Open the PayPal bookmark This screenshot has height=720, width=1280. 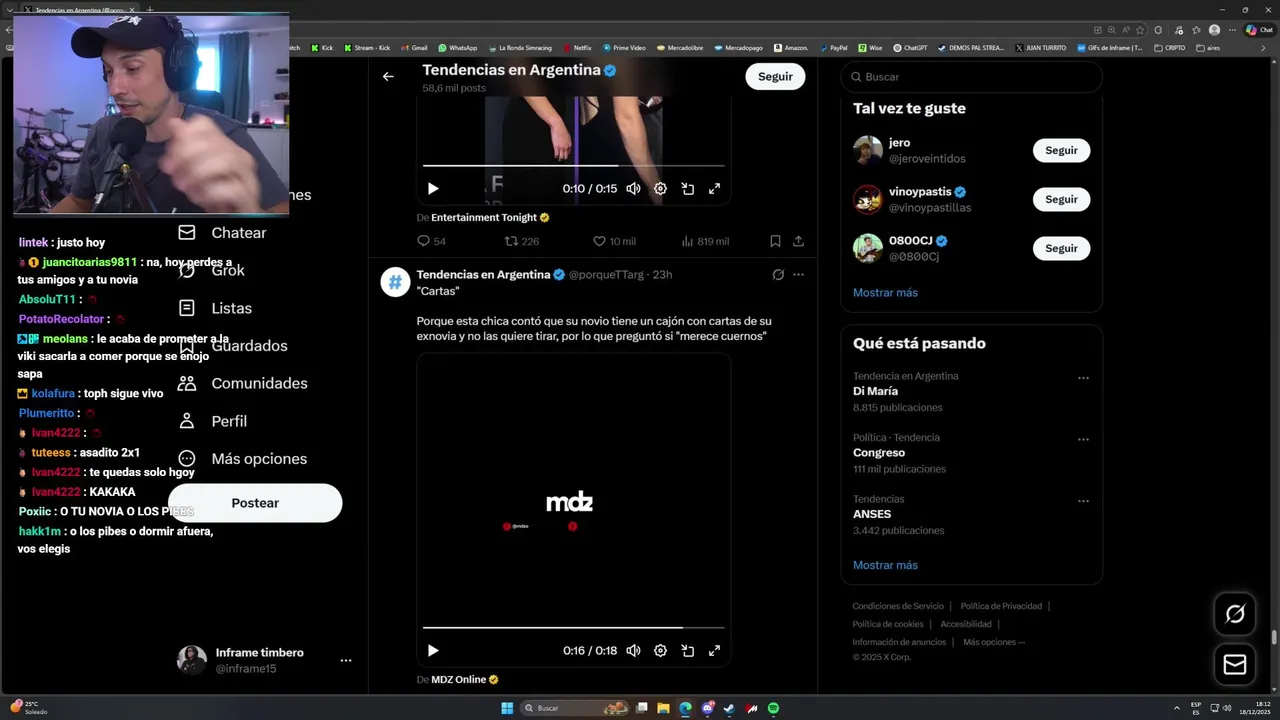click(x=833, y=47)
